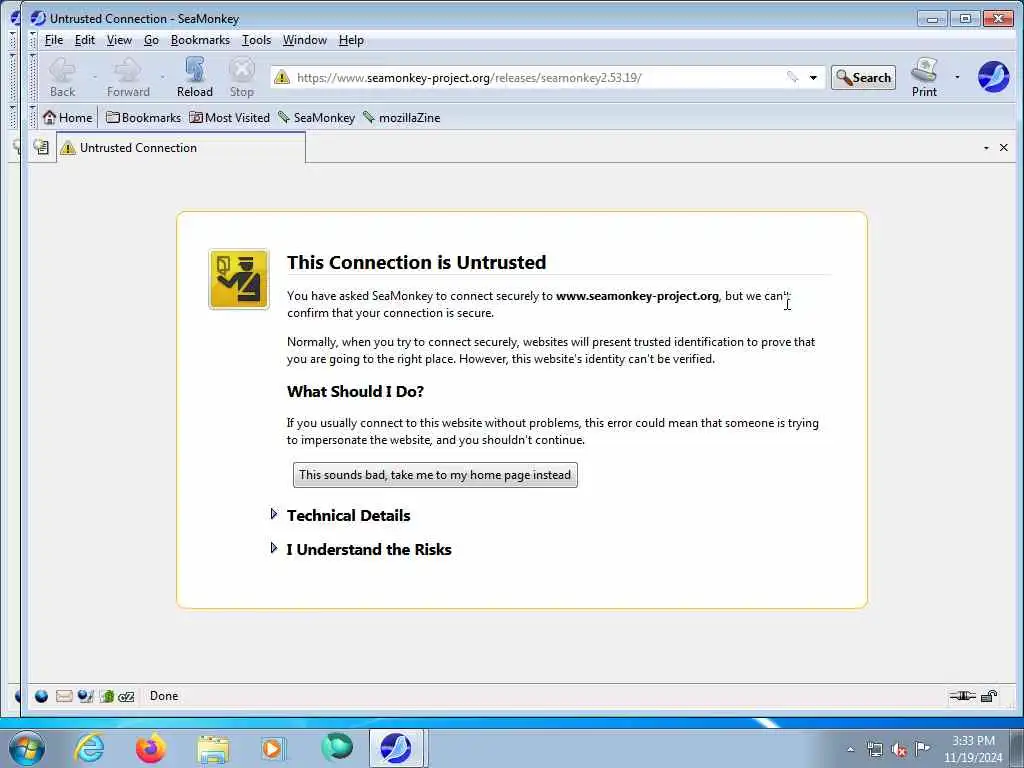The image size is (1024, 768).
Task: Click the untrusted connection officer icon
Action: (238, 279)
